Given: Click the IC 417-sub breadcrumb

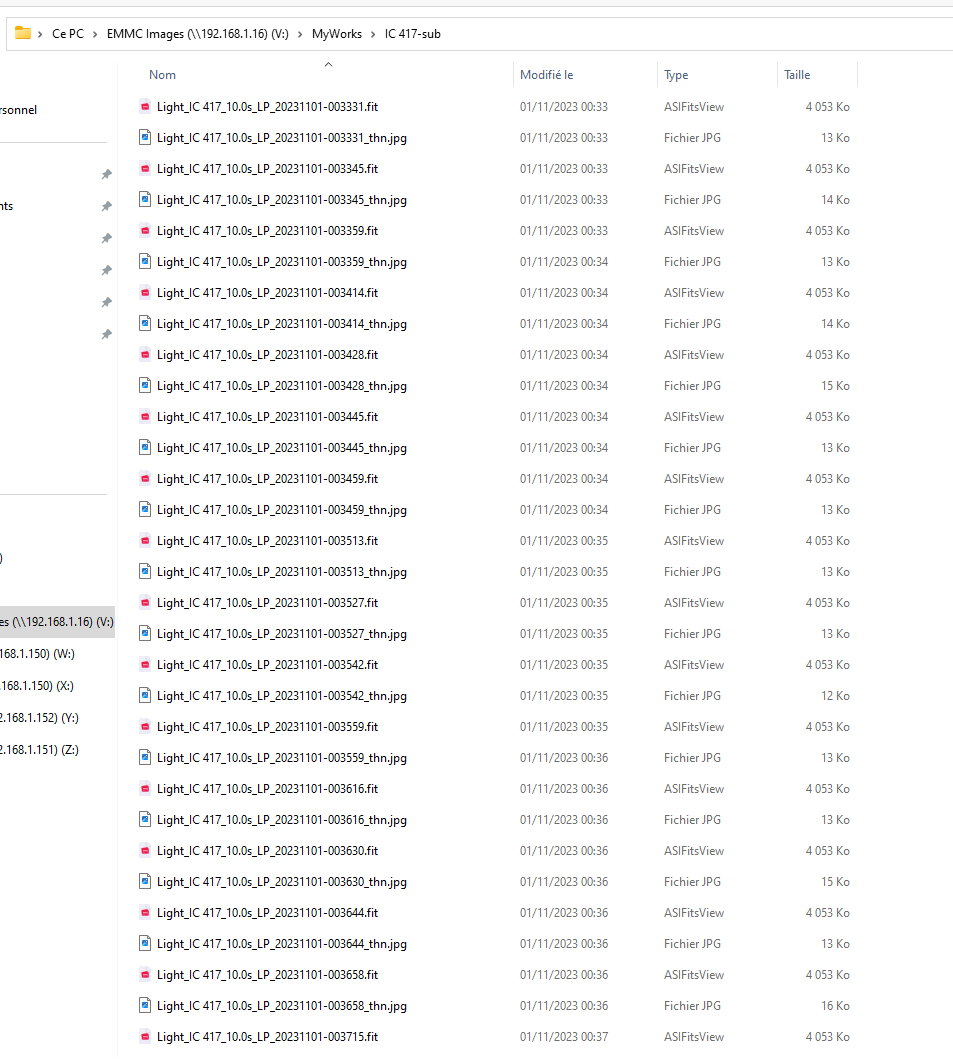Looking at the screenshot, I should click(x=413, y=34).
